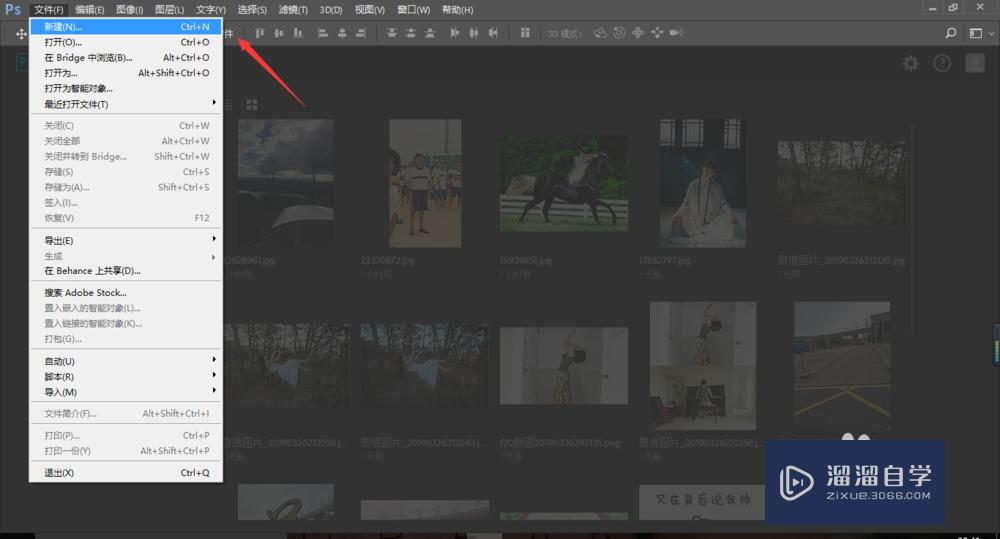The height and width of the screenshot is (539, 1000).
Task: Expand the 自动(U) submenu
Action: pyautogui.click(x=126, y=361)
